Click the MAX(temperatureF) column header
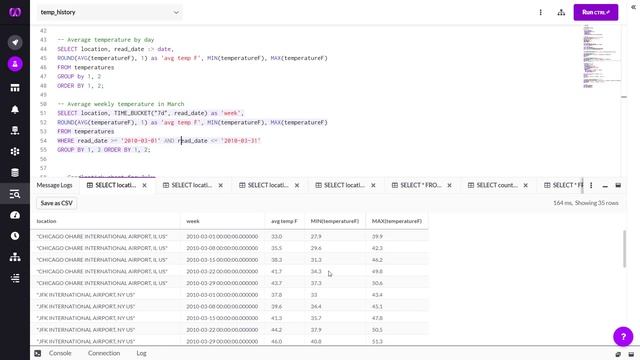 (x=397, y=221)
